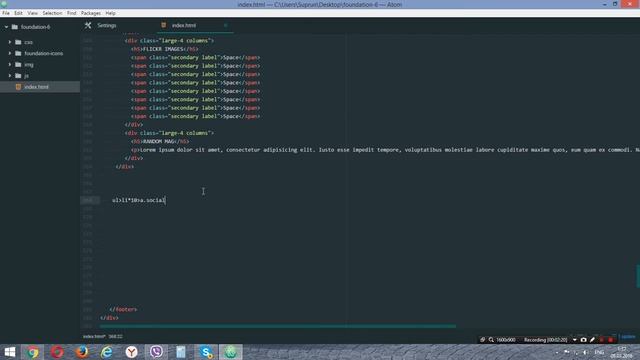Click the recorder stop button
640x360 pixels.
[x=611, y=340]
